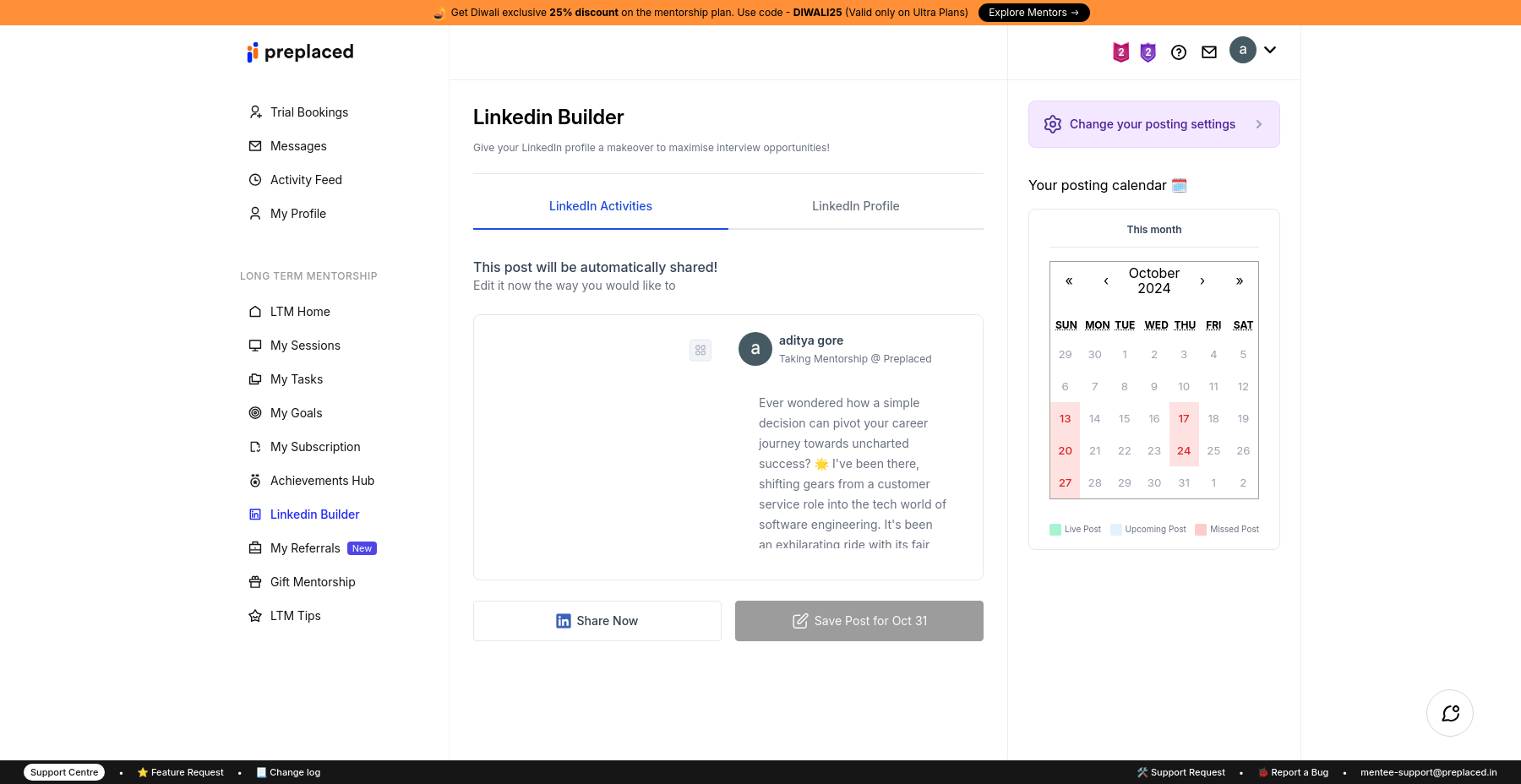The height and width of the screenshot is (784, 1521).
Task: Open the floating chat bubble icon
Action: pyautogui.click(x=1450, y=713)
